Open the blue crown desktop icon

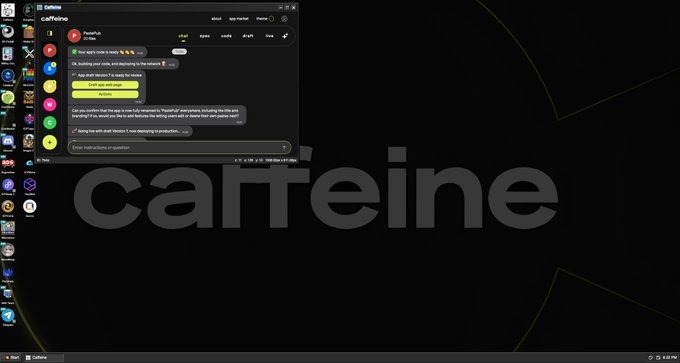pyautogui.click(x=8, y=272)
